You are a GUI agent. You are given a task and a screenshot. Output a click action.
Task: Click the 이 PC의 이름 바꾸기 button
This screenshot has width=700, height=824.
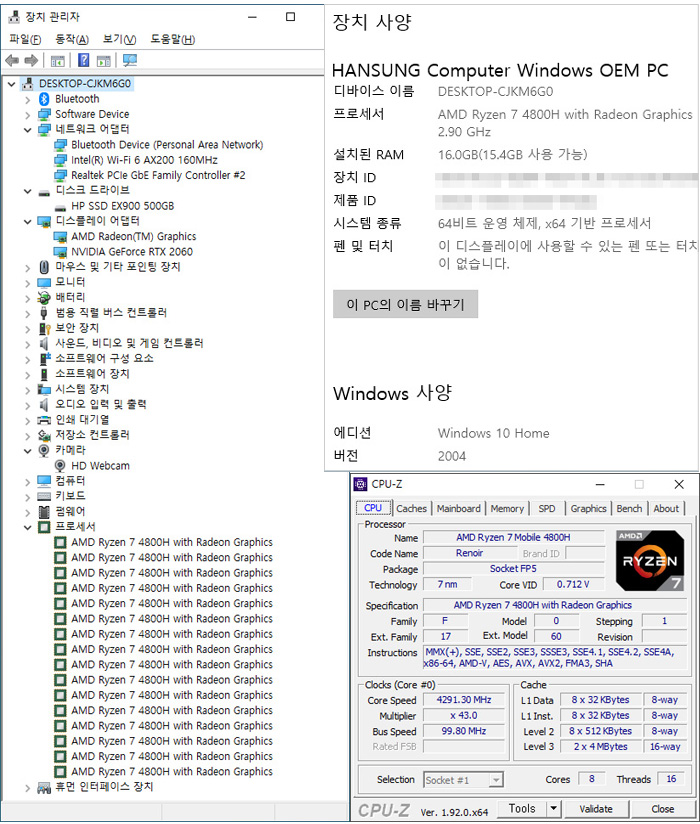coord(405,304)
